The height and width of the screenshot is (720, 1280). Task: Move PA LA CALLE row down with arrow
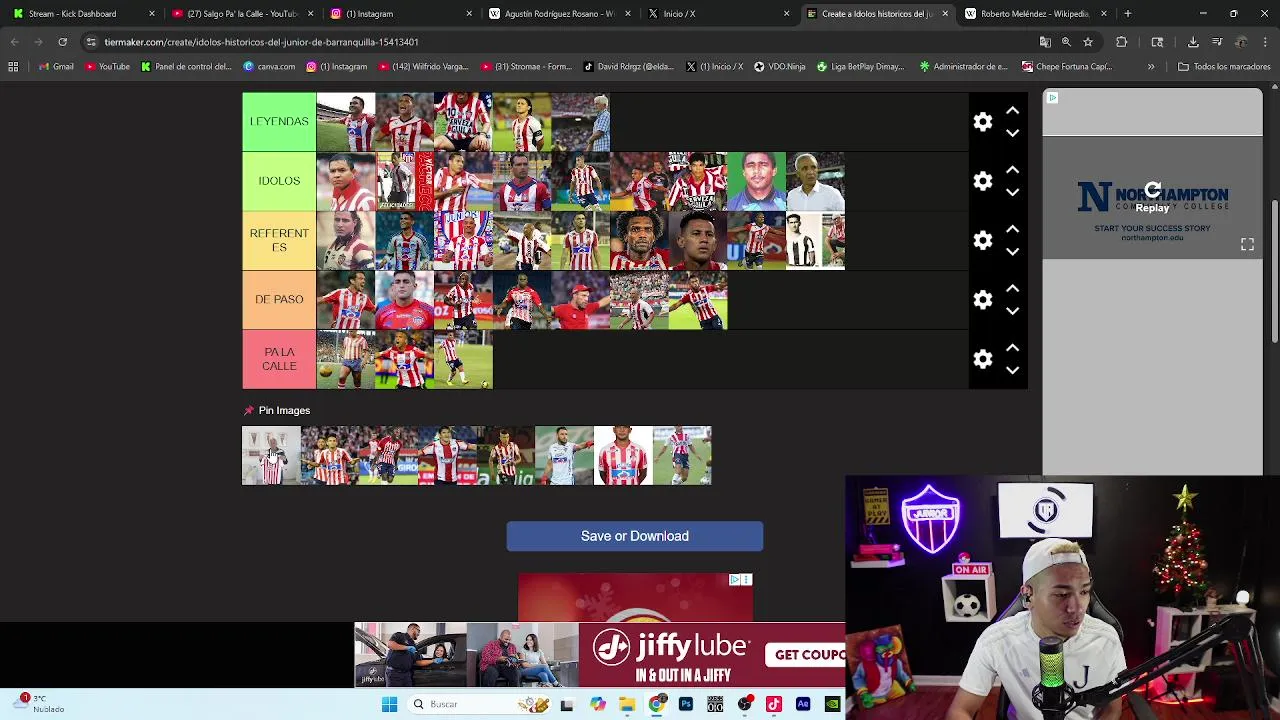[x=1012, y=370]
